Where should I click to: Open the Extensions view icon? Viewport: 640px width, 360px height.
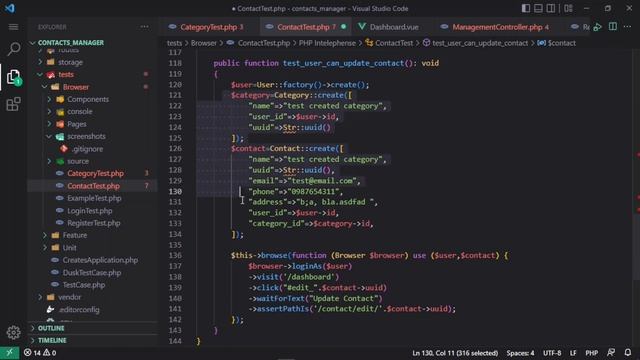(x=13, y=104)
